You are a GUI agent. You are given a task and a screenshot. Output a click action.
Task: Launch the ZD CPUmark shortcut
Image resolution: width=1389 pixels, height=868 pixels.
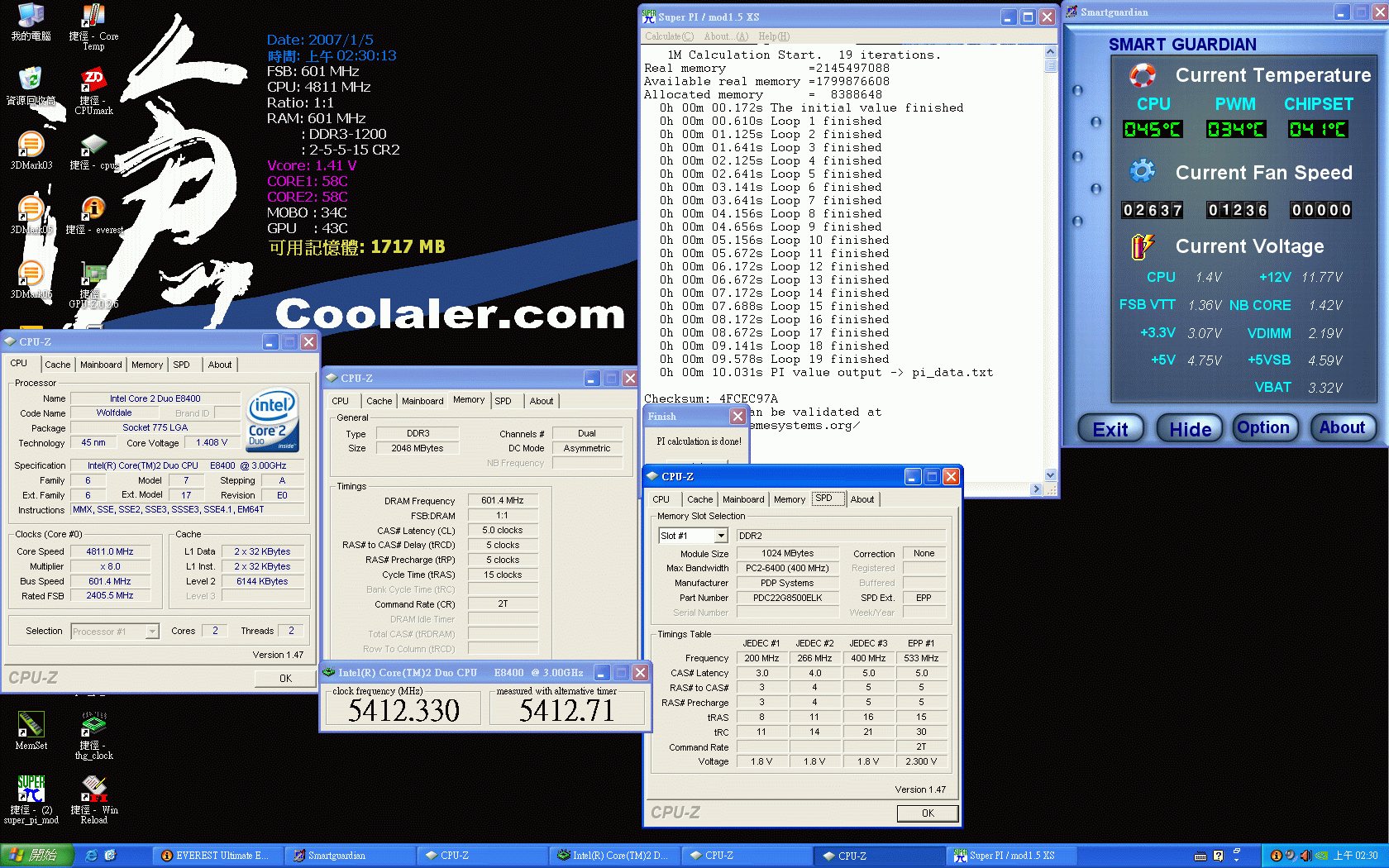pos(93,91)
